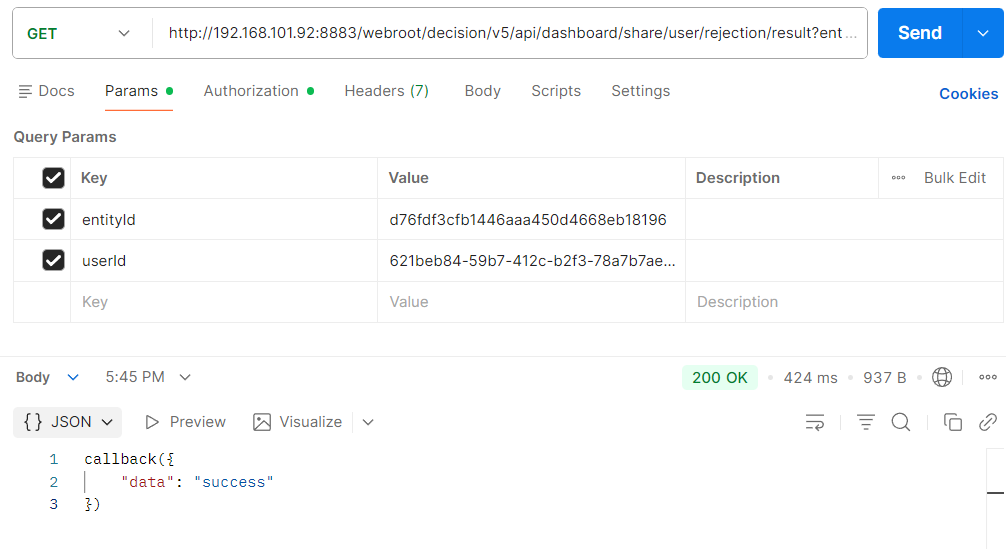1006x549 pixels.
Task: Click the Key column header
Action: tap(94, 178)
